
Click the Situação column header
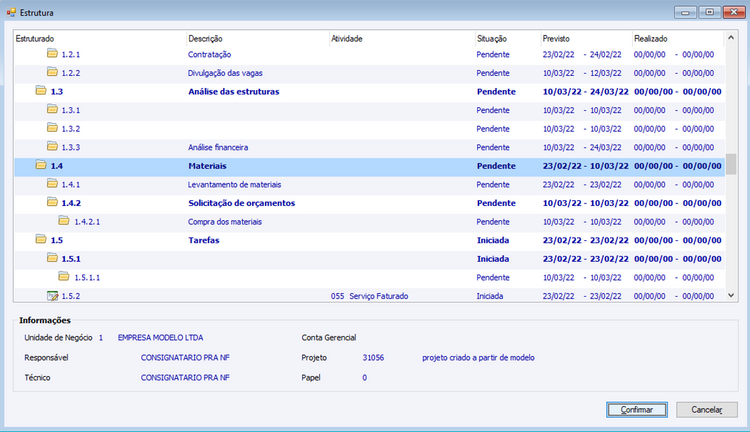[492, 39]
